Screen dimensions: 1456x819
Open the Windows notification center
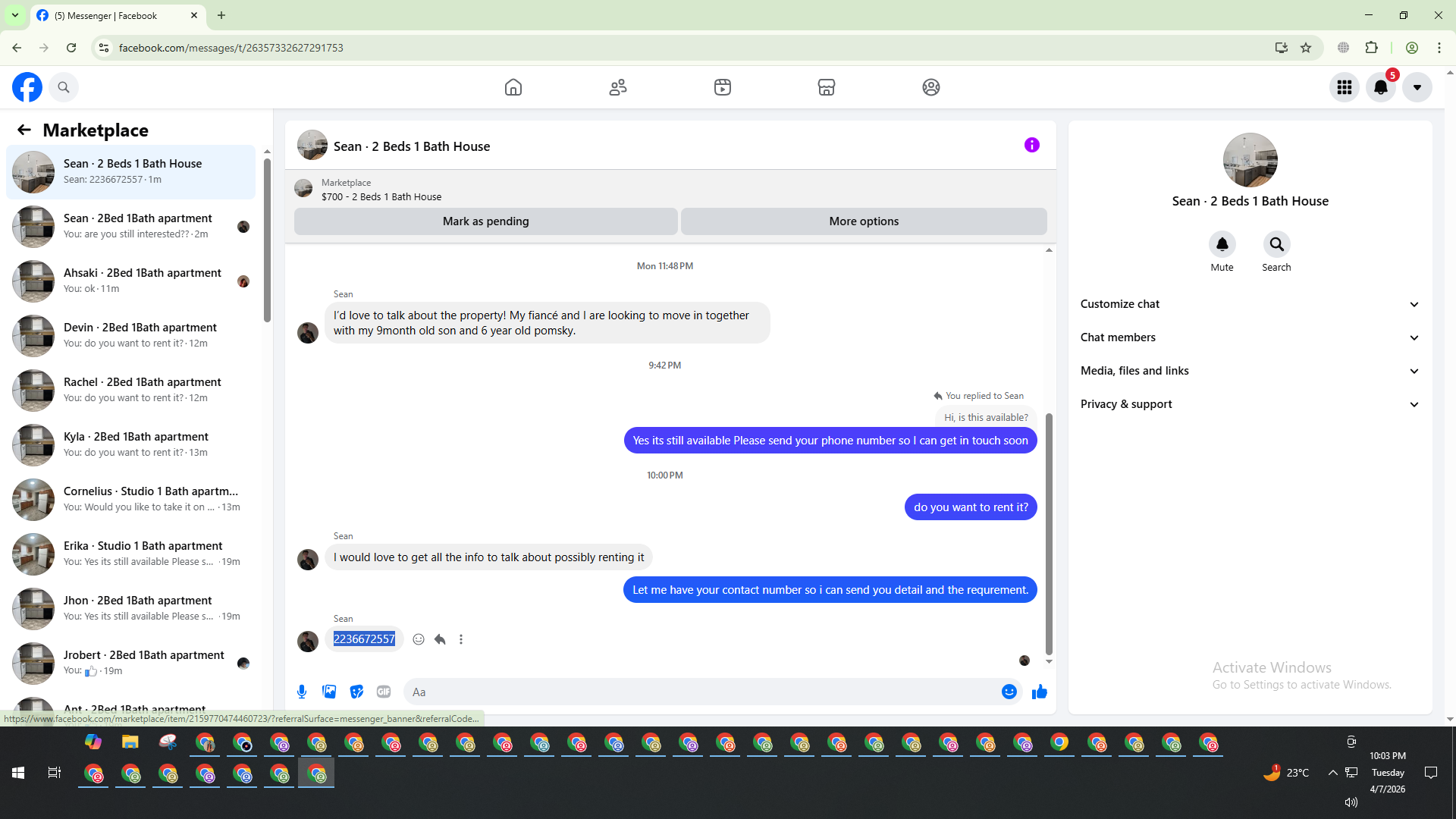point(1431,773)
